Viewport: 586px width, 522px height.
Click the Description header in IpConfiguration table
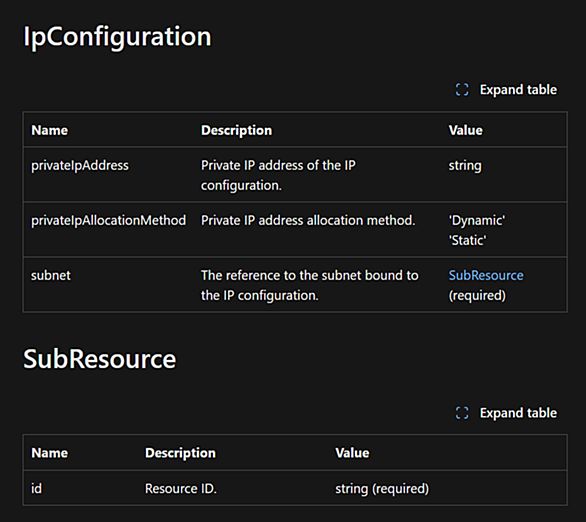click(x=237, y=130)
